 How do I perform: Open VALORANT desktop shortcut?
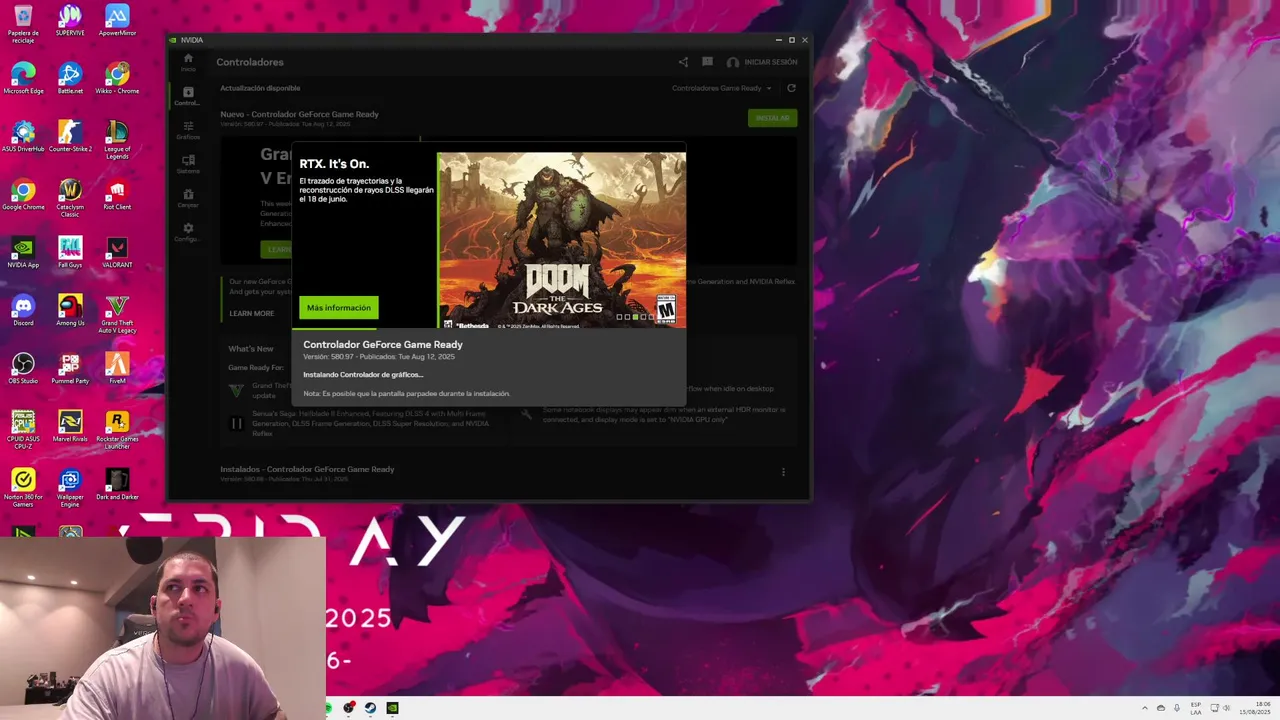coord(117,253)
